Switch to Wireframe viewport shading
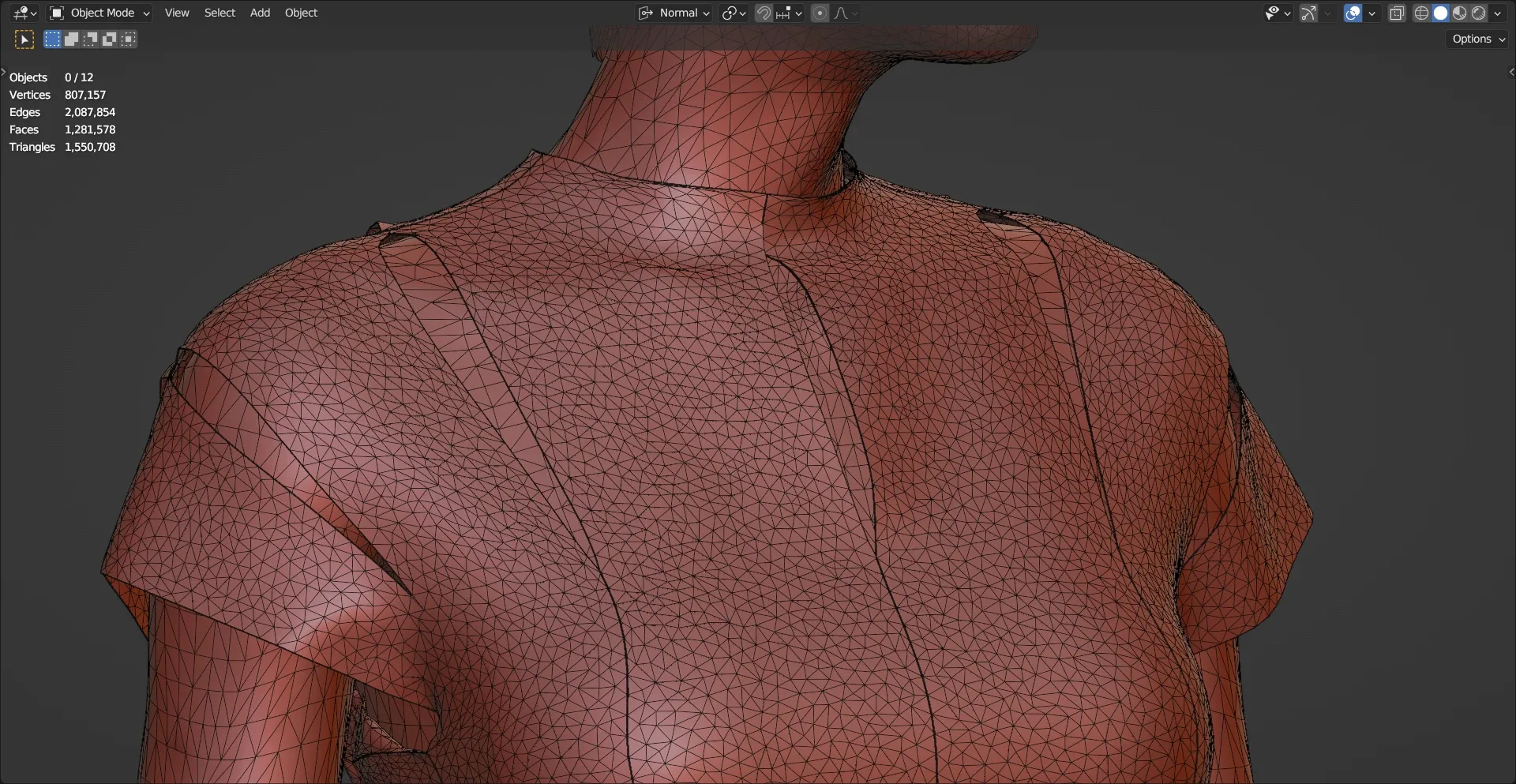 pos(1421,13)
